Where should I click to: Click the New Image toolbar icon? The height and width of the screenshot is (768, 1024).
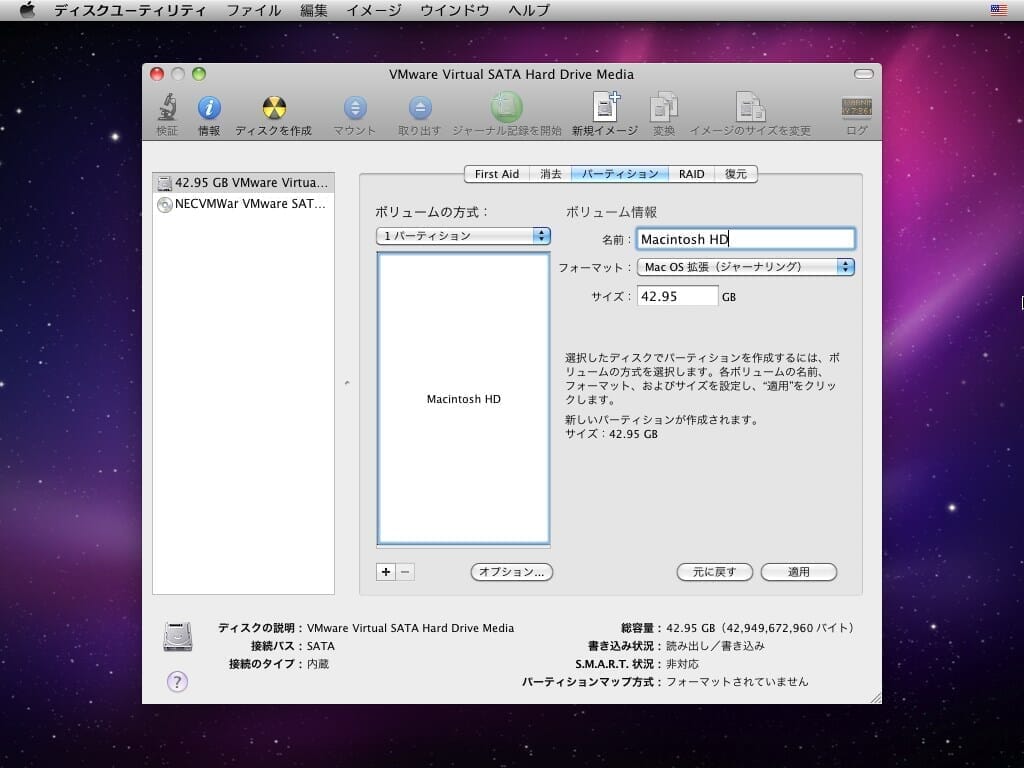pyautogui.click(x=604, y=108)
